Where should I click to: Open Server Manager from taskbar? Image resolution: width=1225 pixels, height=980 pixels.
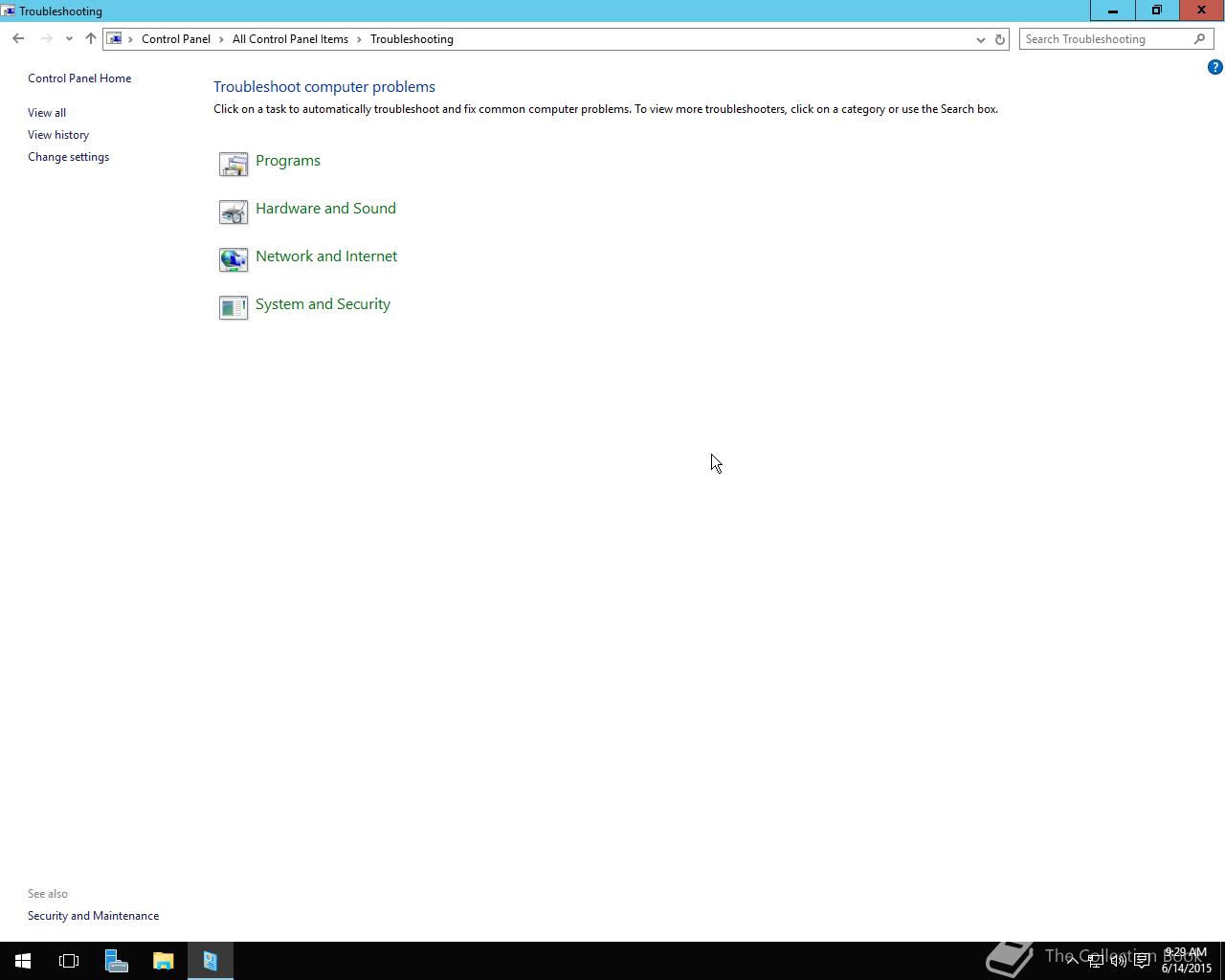[116, 961]
